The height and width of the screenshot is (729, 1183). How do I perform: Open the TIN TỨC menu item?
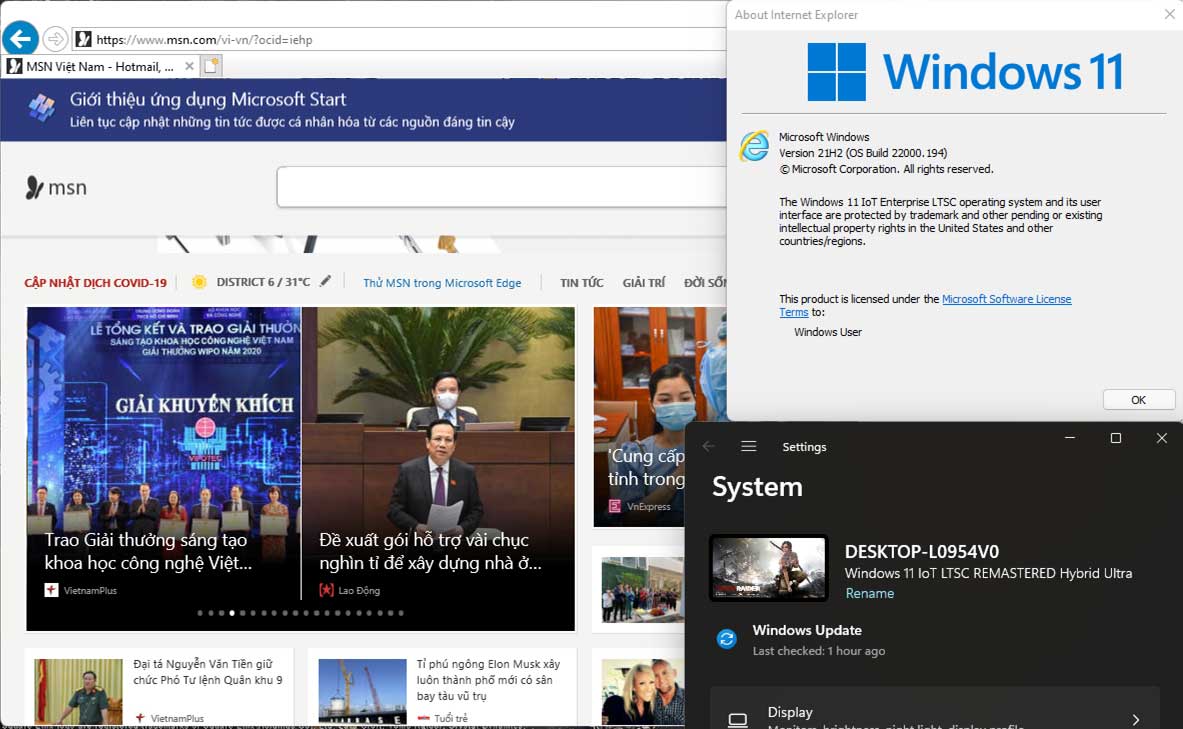[582, 282]
